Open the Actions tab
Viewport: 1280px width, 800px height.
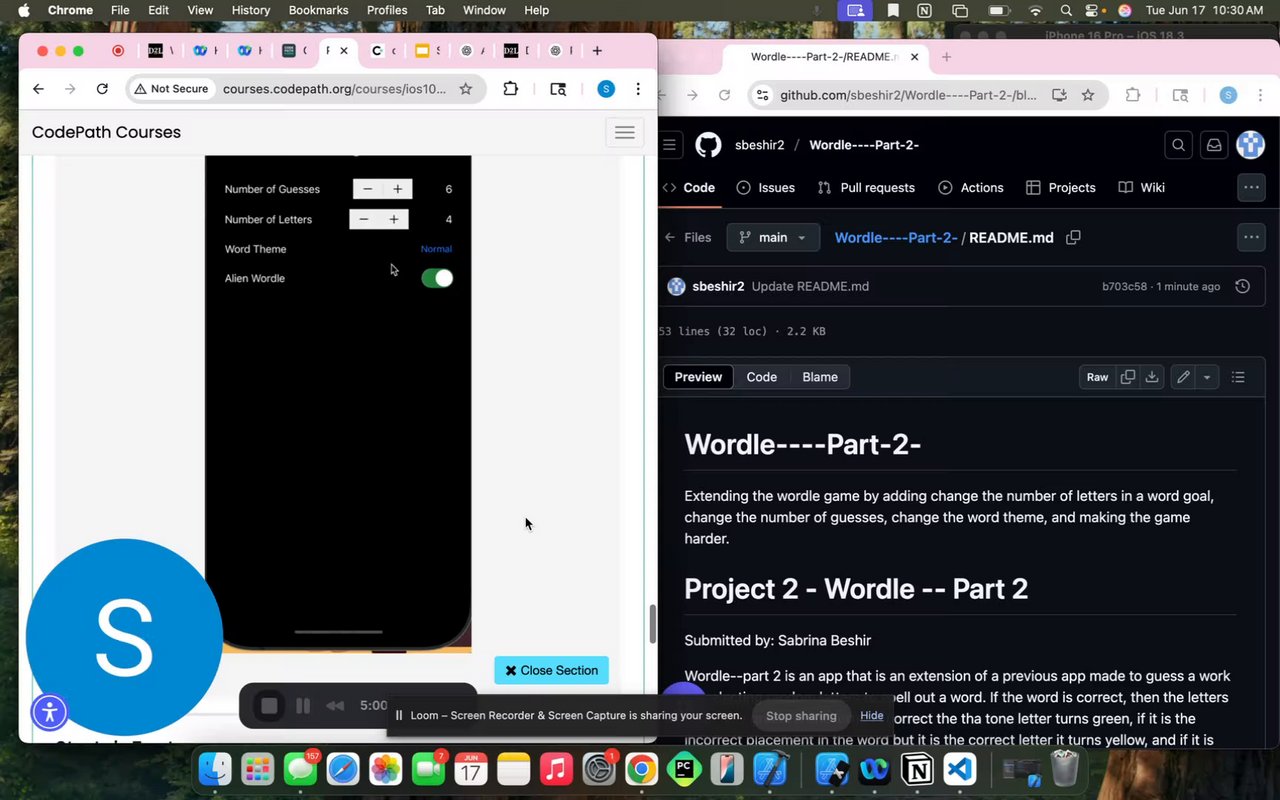[x=971, y=187]
